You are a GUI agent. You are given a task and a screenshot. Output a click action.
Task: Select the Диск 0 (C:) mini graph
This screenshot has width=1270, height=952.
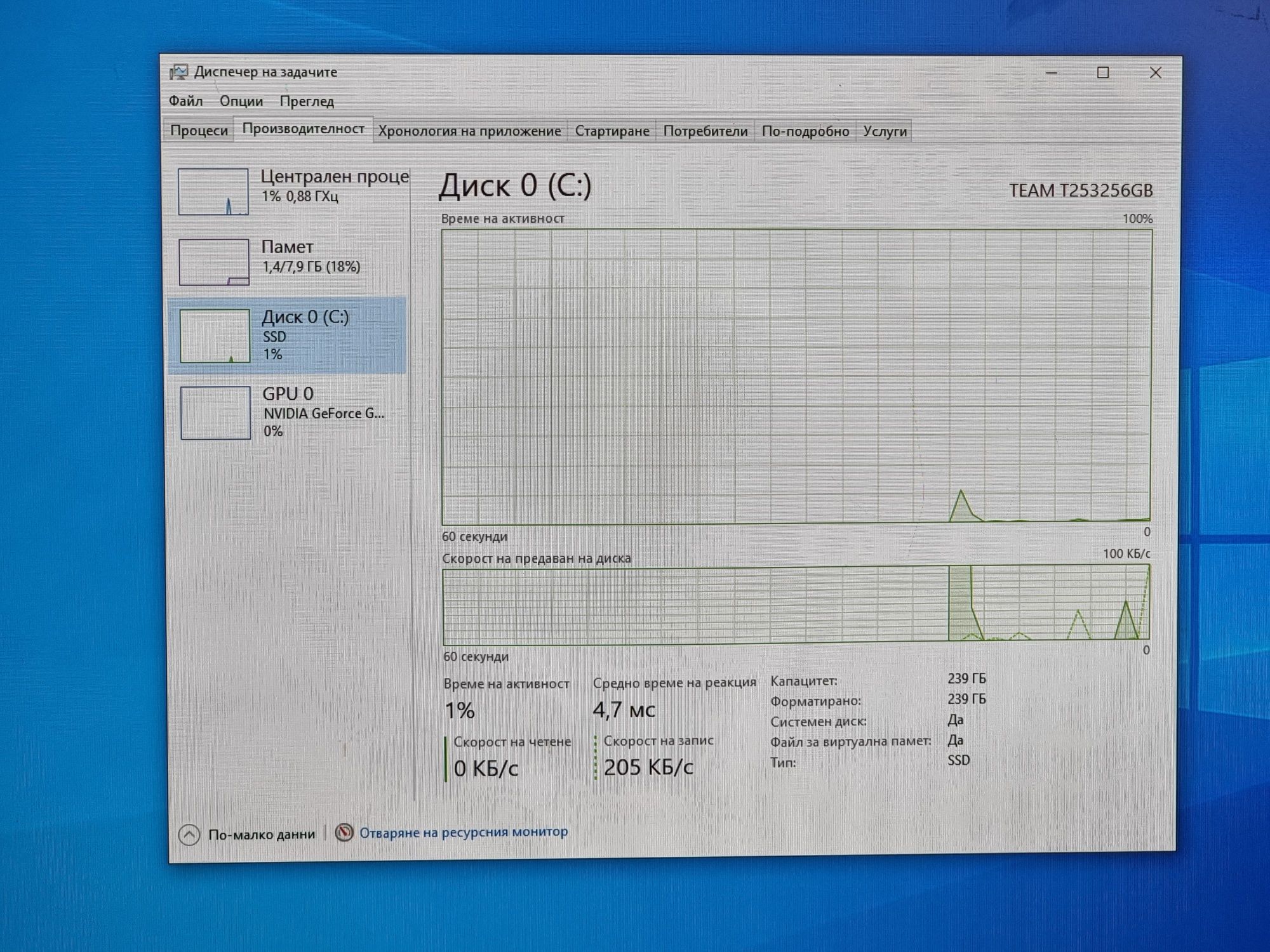tap(215, 336)
